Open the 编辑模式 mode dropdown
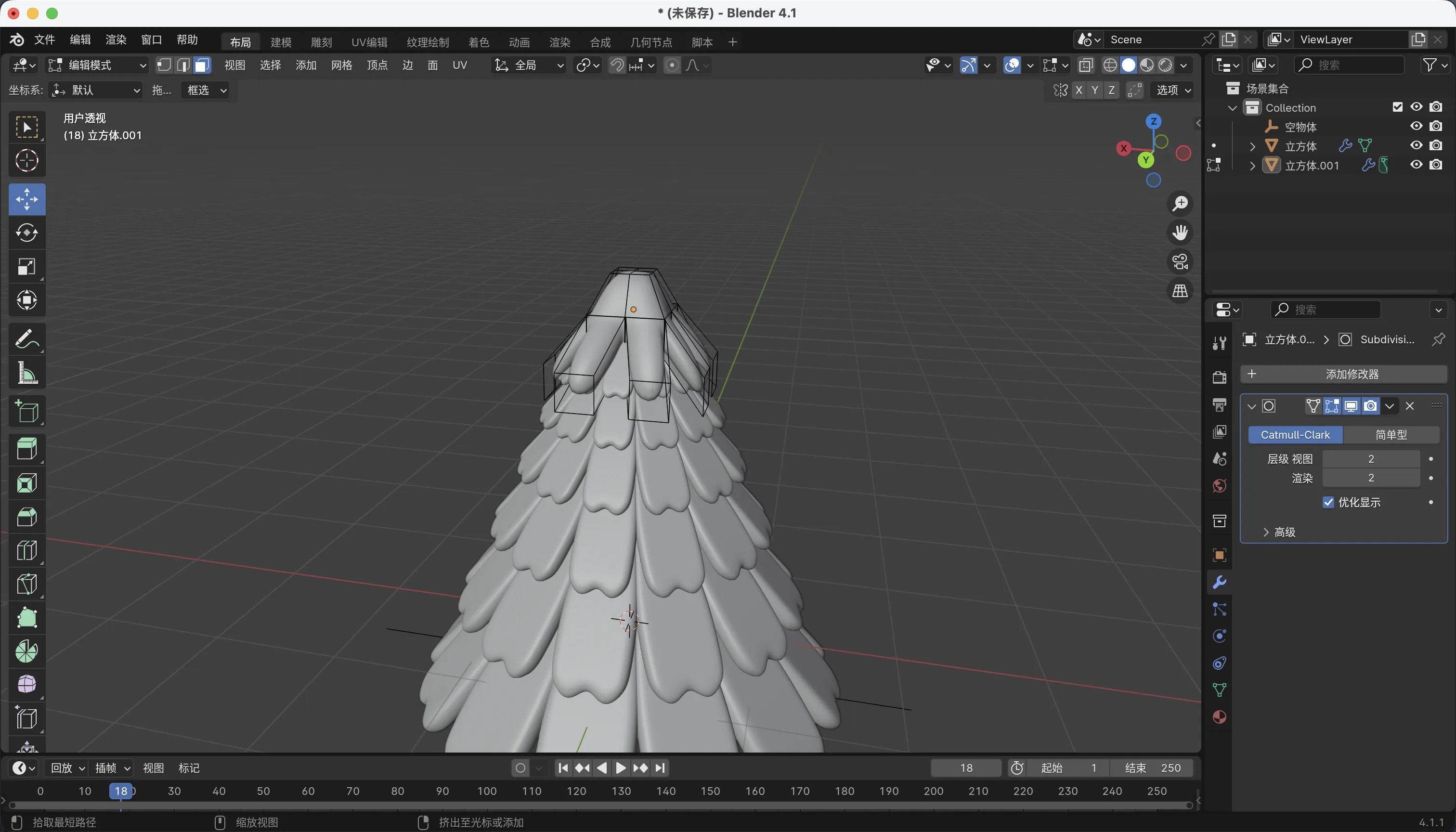 pos(97,65)
